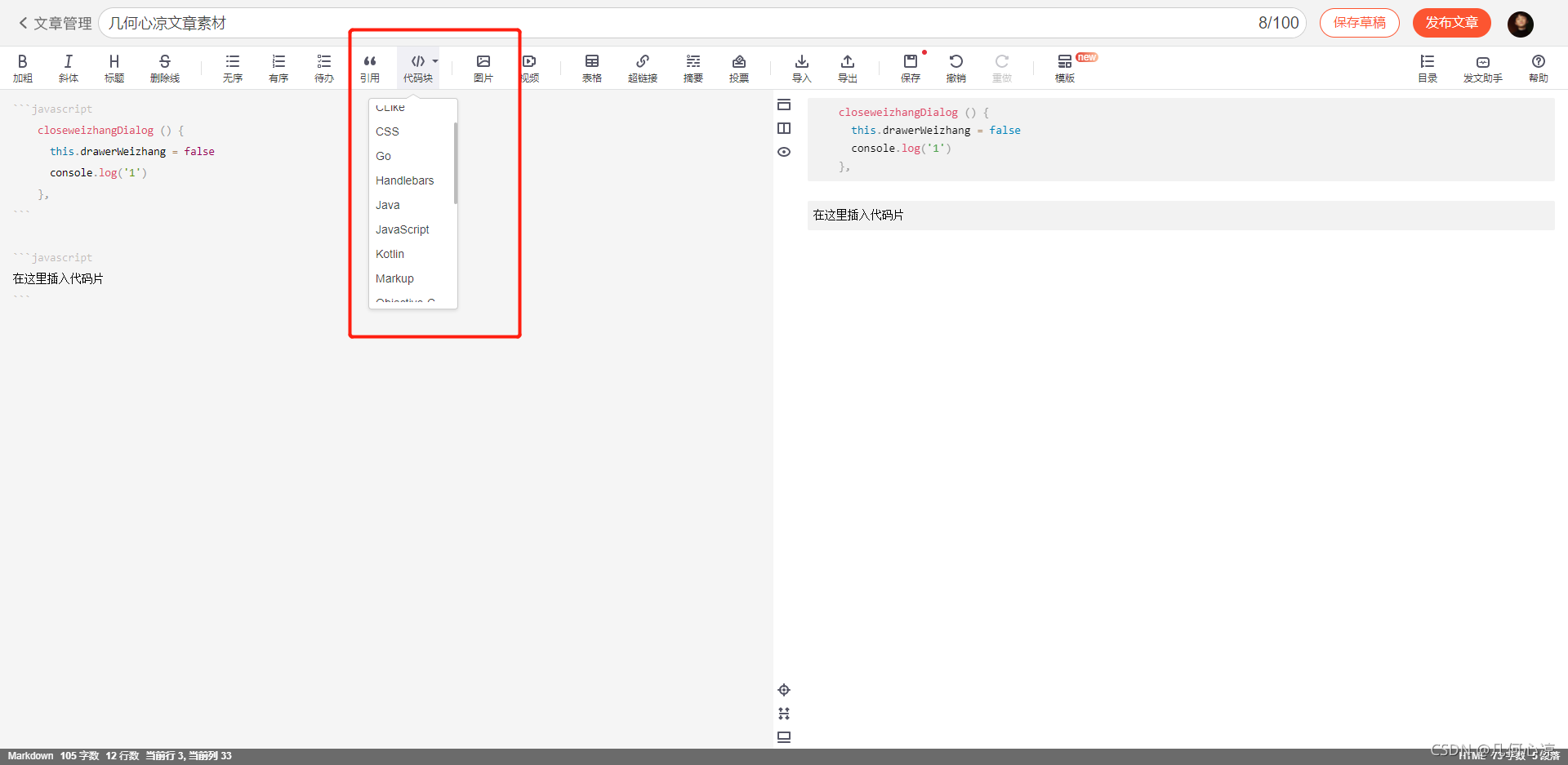Publish the article (发布文章)
The height and width of the screenshot is (765, 1568).
pos(1452,23)
